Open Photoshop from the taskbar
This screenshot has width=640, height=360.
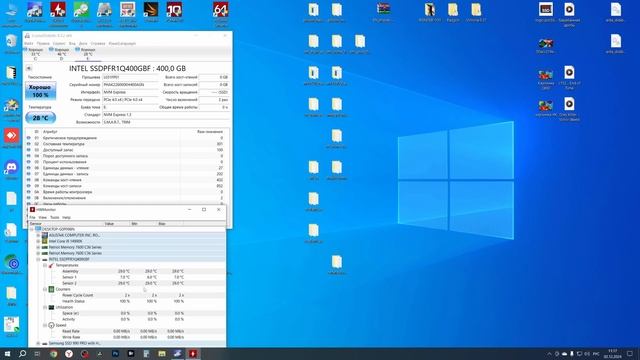116,354
